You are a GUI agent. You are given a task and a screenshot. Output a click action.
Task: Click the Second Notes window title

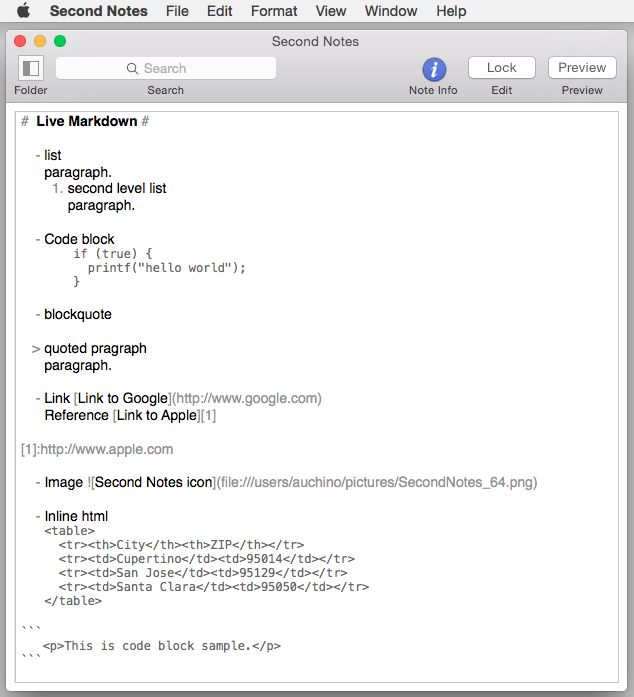click(315, 41)
